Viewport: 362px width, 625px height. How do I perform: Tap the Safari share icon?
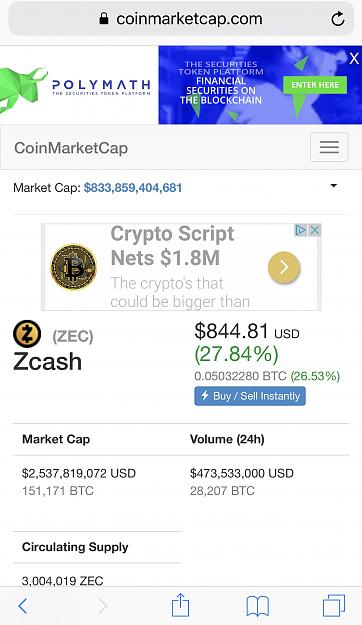[180, 605]
